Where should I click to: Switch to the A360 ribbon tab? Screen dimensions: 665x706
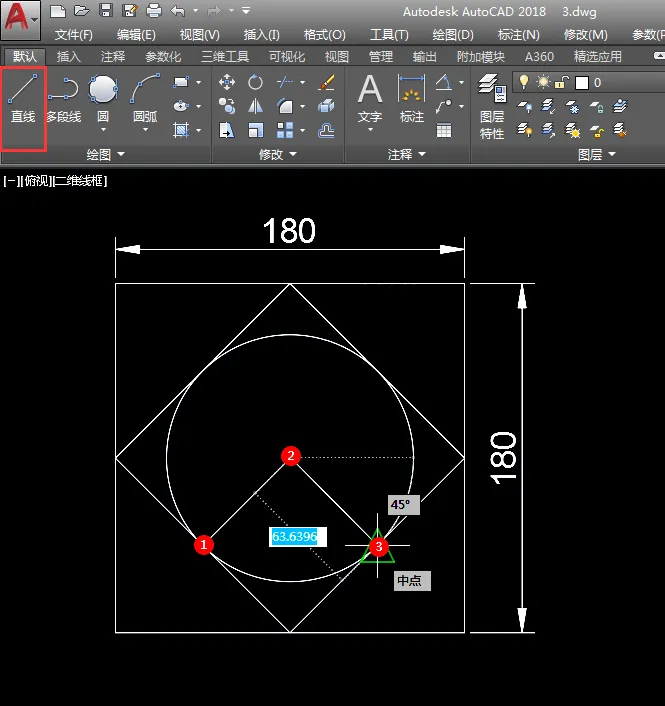click(x=539, y=57)
